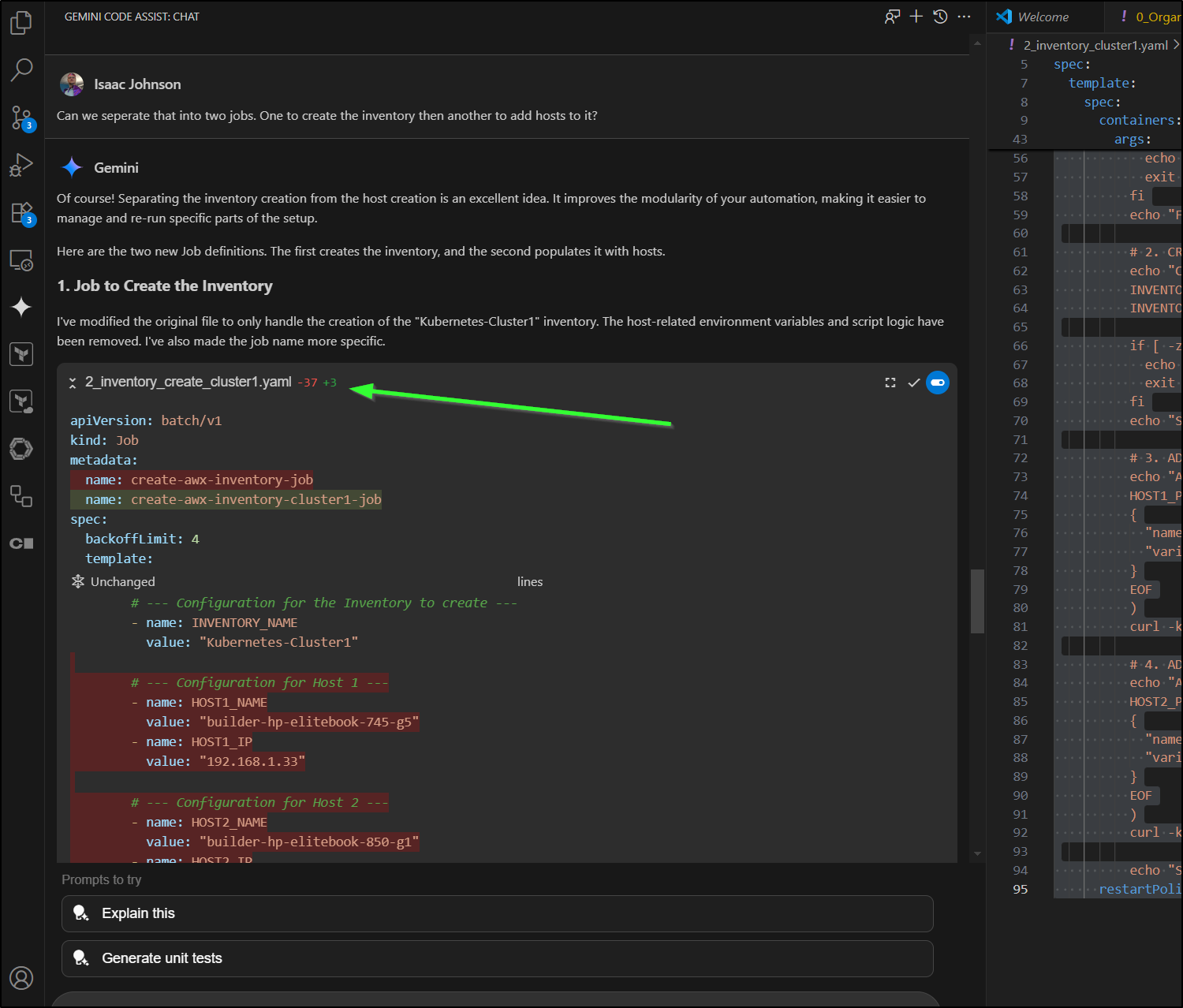Click the chat feedback icon in Gemini header

pyautogui.click(x=892, y=17)
